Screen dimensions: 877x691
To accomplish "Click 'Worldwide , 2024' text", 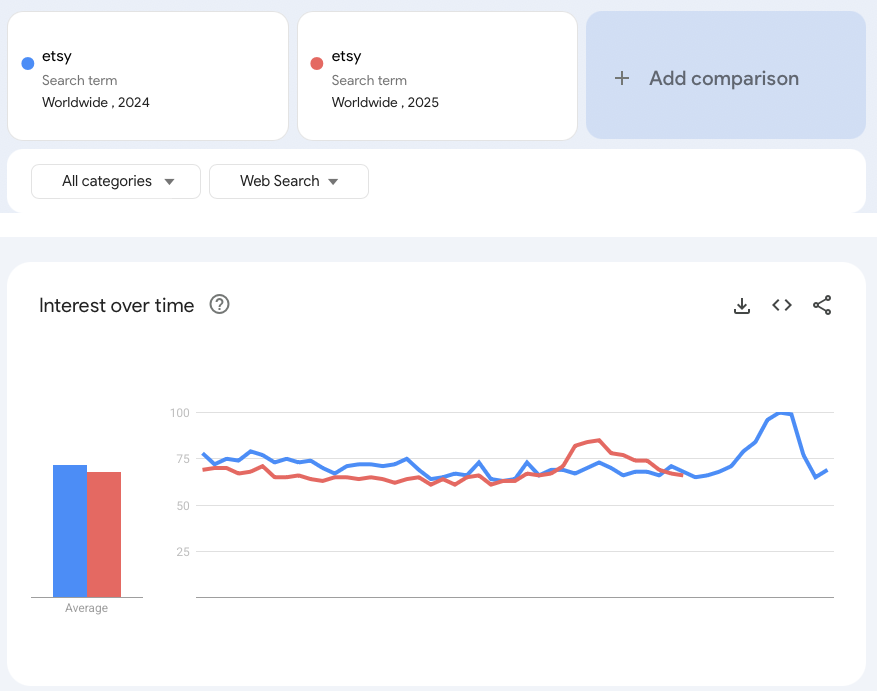I will (x=96, y=102).
